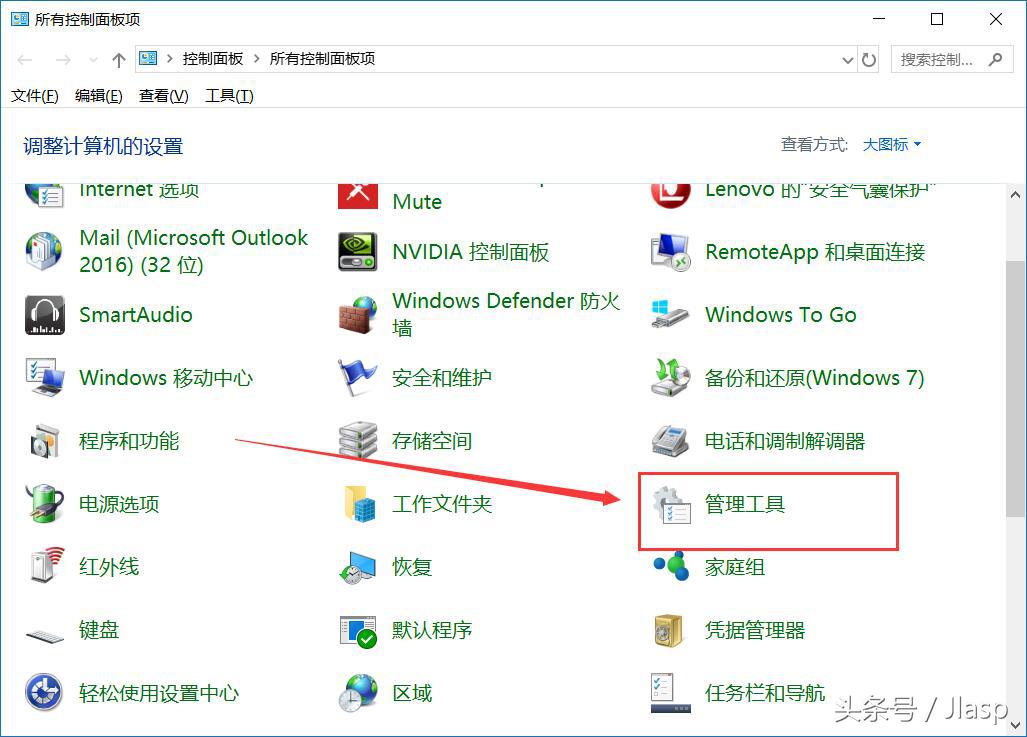1027x737 pixels.
Task: Open Windows To Go text link
Action: (x=781, y=314)
